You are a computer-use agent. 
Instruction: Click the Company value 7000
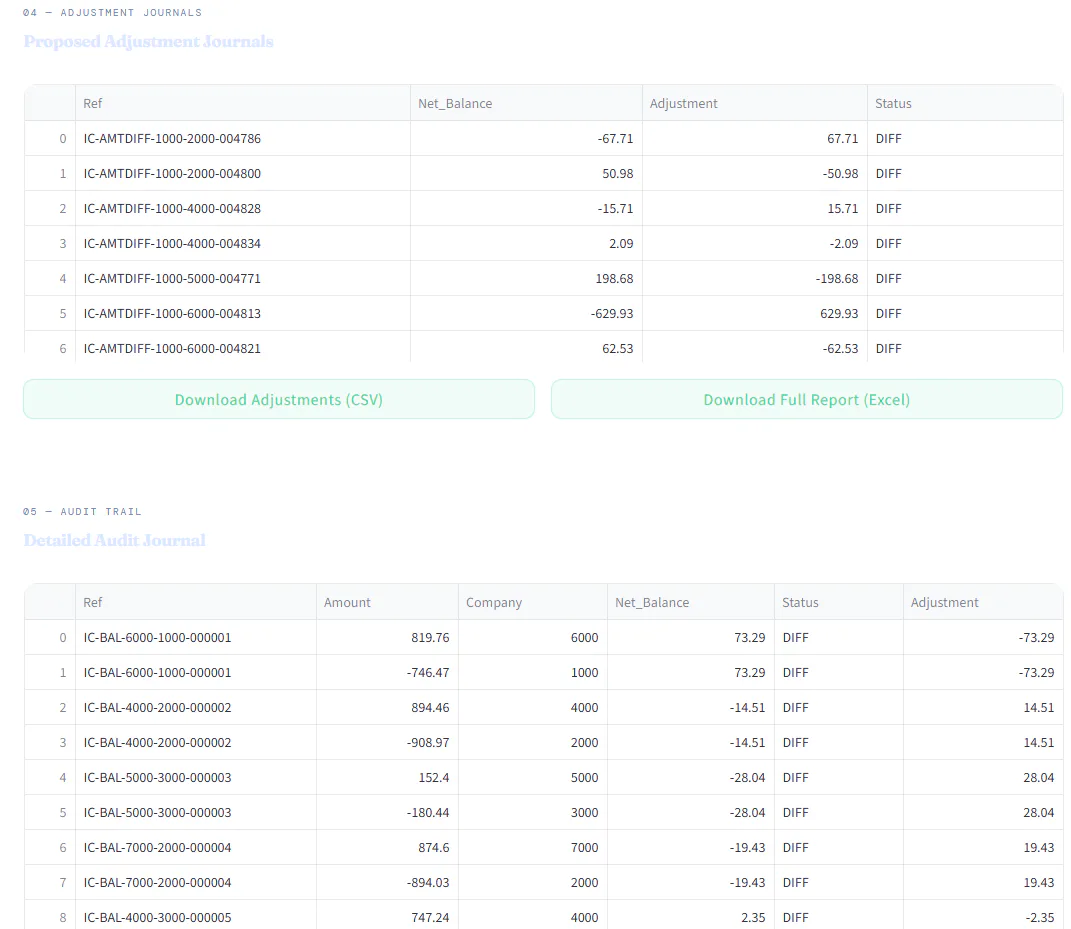point(533,847)
